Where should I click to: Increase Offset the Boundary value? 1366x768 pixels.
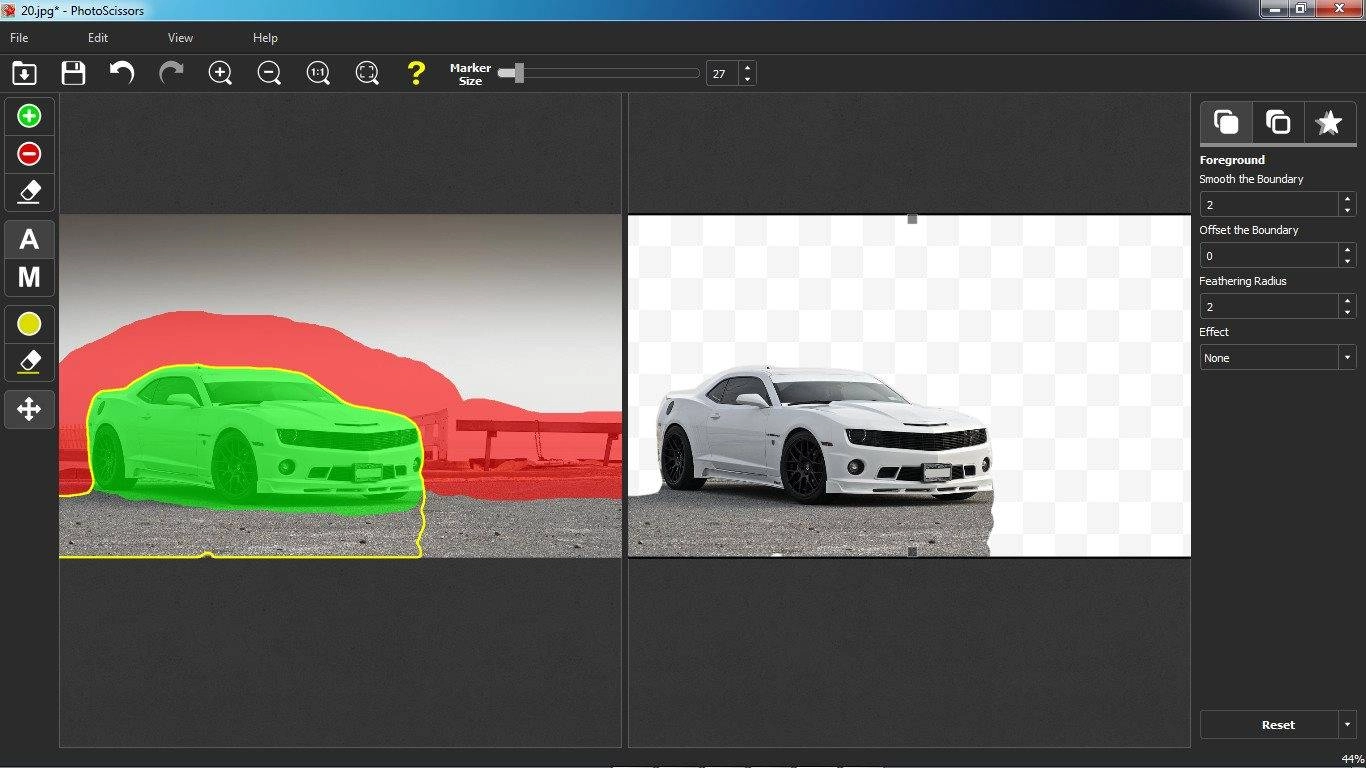[1347, 249]
